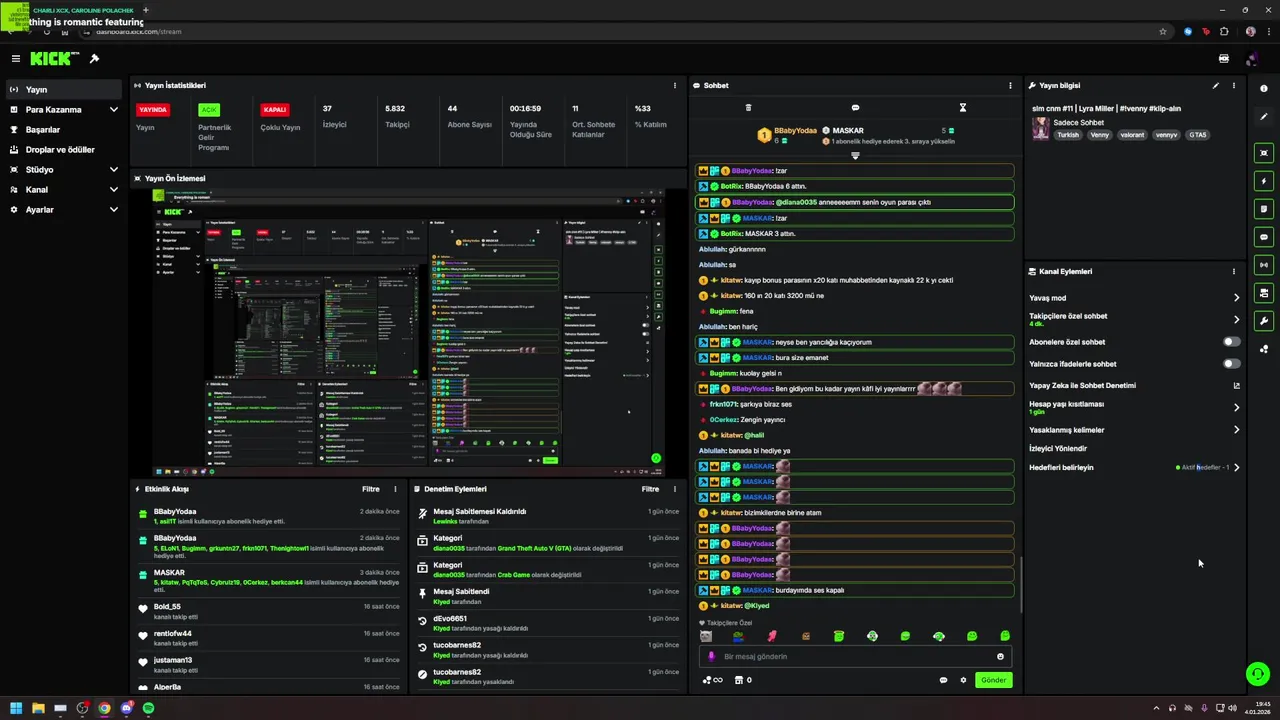Click the GTA5 tag chip

point(1197,135)
